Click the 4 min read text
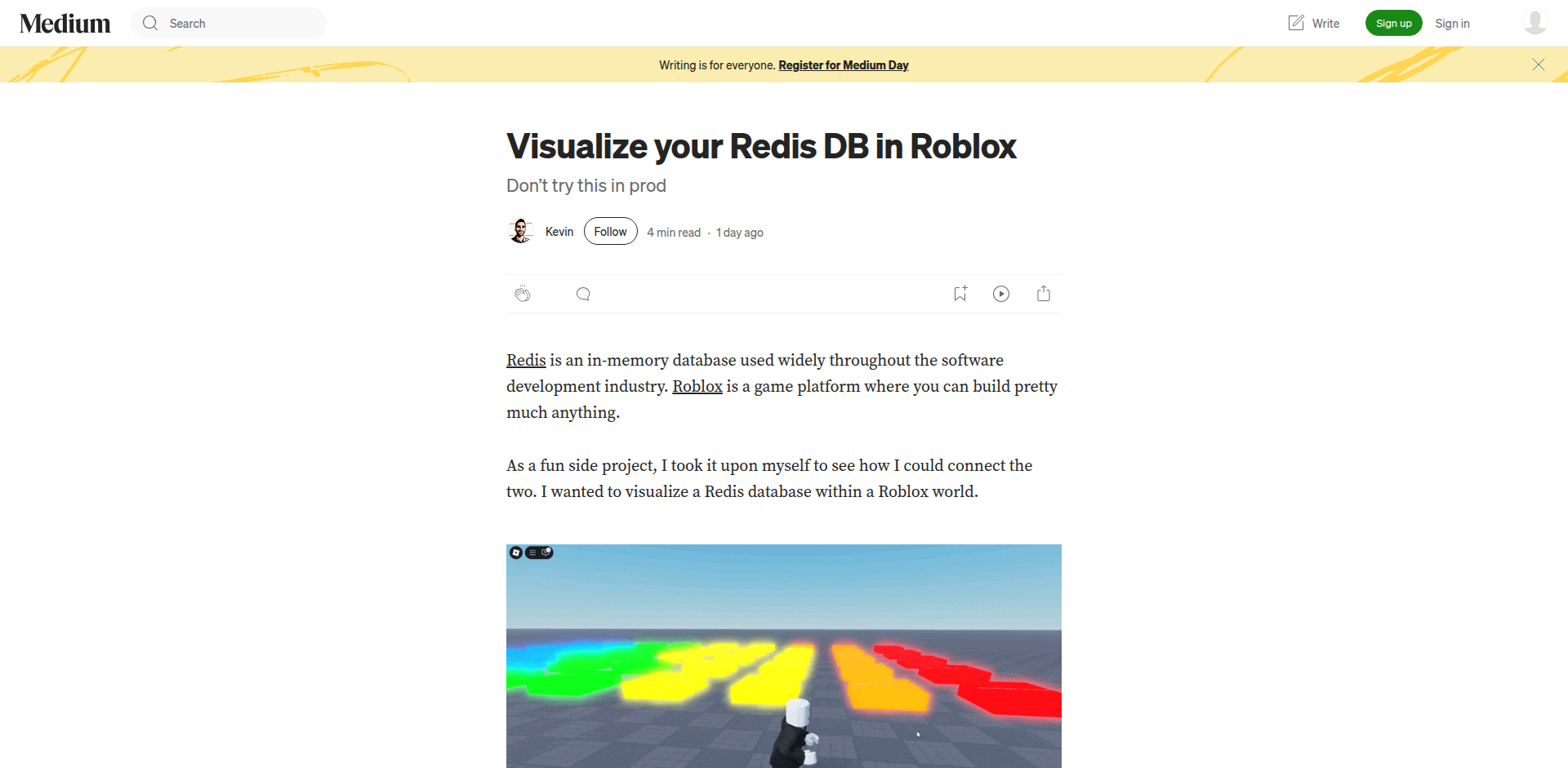This screenshot has width=1568, height=768. point(674,233)
